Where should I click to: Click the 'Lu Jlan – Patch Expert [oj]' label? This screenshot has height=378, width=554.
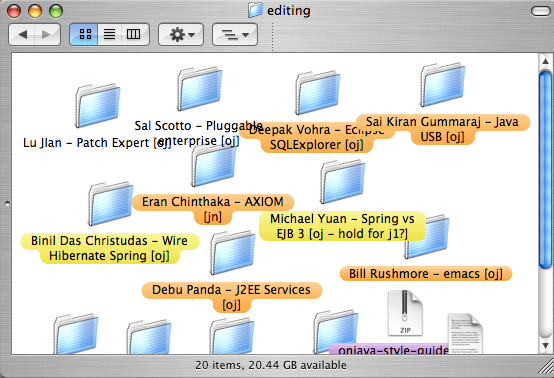pyautogui.click(x=97, y=143)
